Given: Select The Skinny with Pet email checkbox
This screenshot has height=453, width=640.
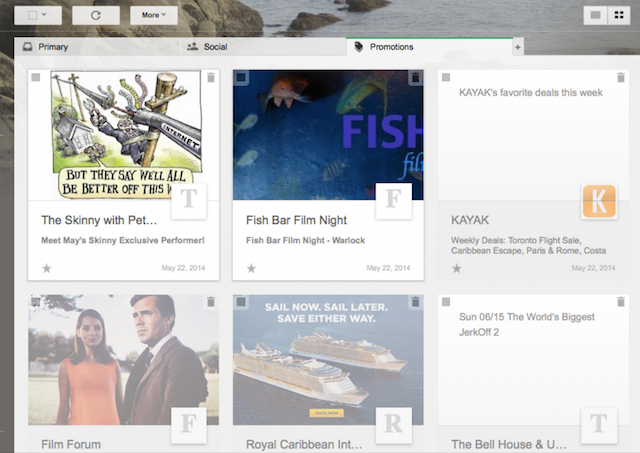Looking at the screenshot, I should [x=36, y=77].
